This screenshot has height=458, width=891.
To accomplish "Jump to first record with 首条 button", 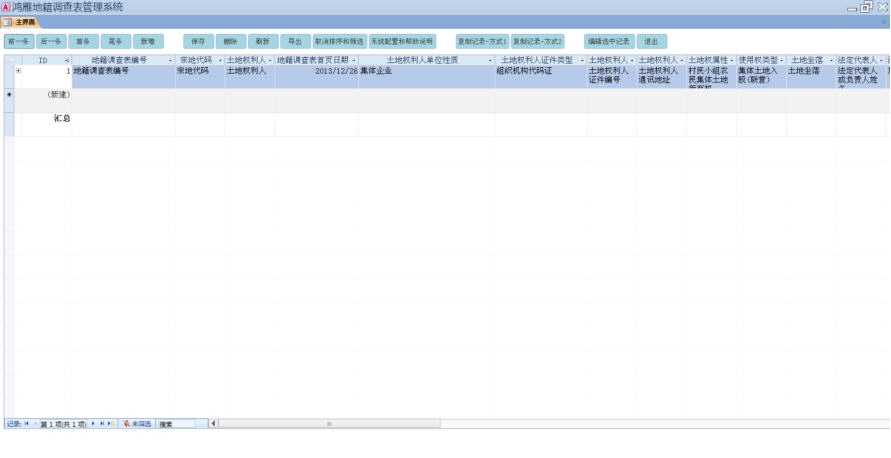I will tap(84, 41).
